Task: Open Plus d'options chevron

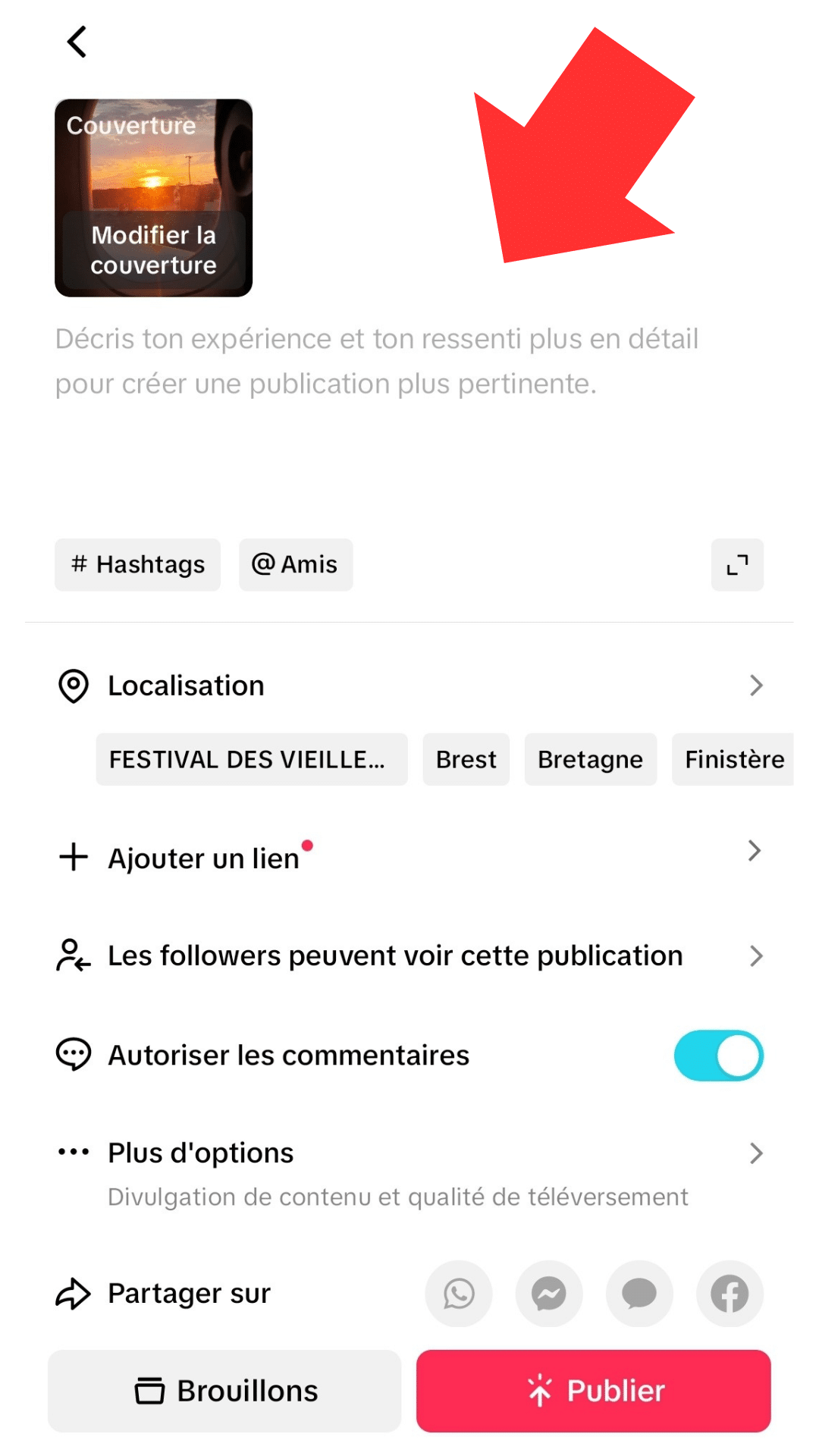Action: click(755, 1153)
